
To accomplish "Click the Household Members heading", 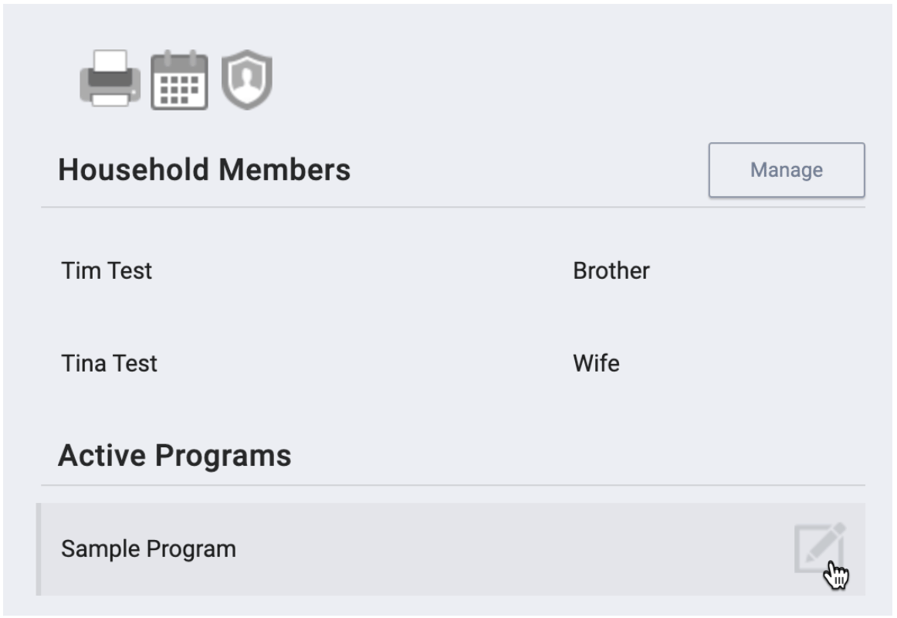I will point(204,170).
